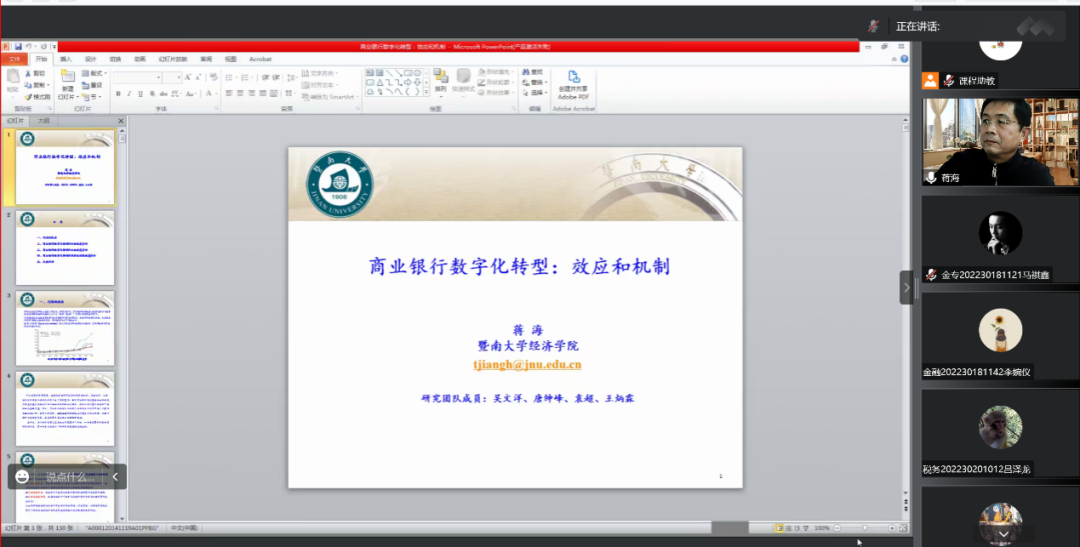Open the File (文件) button
This screenshot has width=1080, height=547.
coord(14,59)
